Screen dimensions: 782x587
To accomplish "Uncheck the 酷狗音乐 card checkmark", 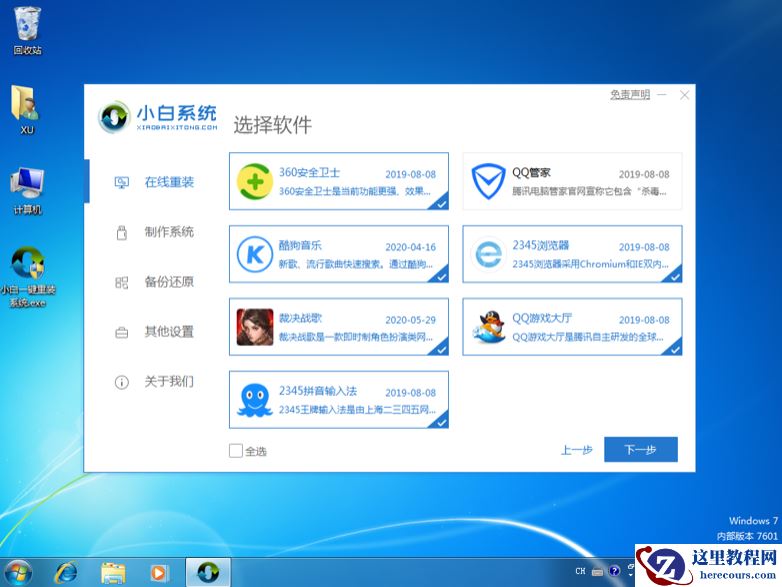I will point(441,276).
